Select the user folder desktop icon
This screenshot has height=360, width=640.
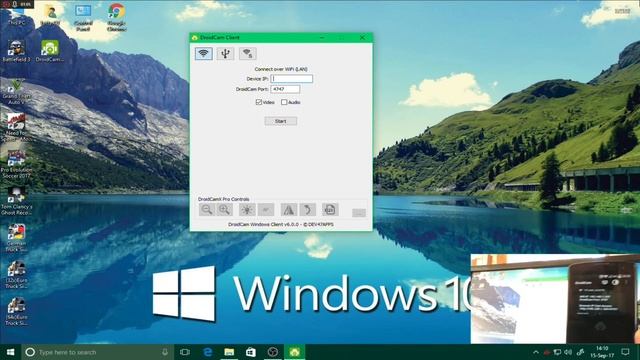point(50,14)
